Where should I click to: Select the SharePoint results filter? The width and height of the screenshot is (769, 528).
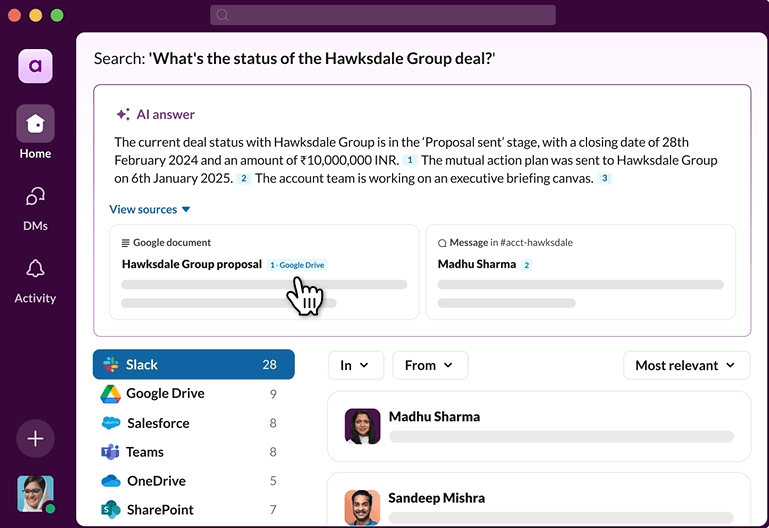(x=194, y=510)
